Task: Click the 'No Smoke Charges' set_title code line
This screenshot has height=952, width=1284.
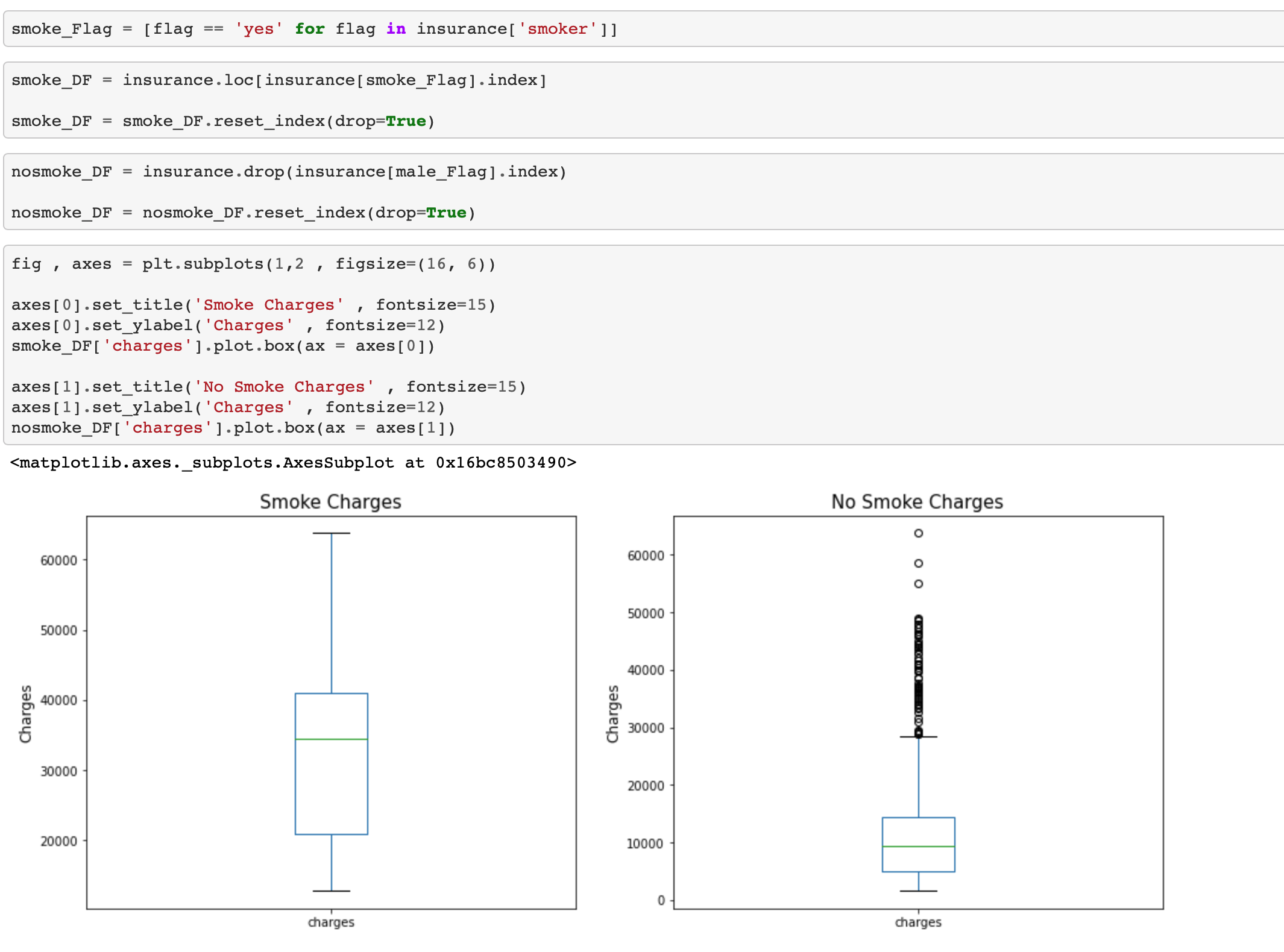Action: (x=268, y=387)
